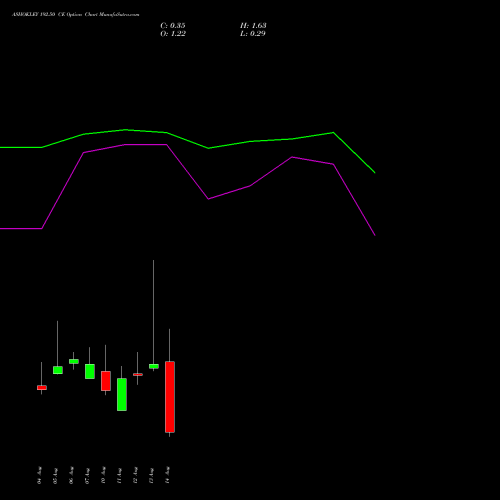Click the '06 Aug' date label
The width and height of the screenshot is (500, 500).
pyautogui.click(x=71, y=475)
